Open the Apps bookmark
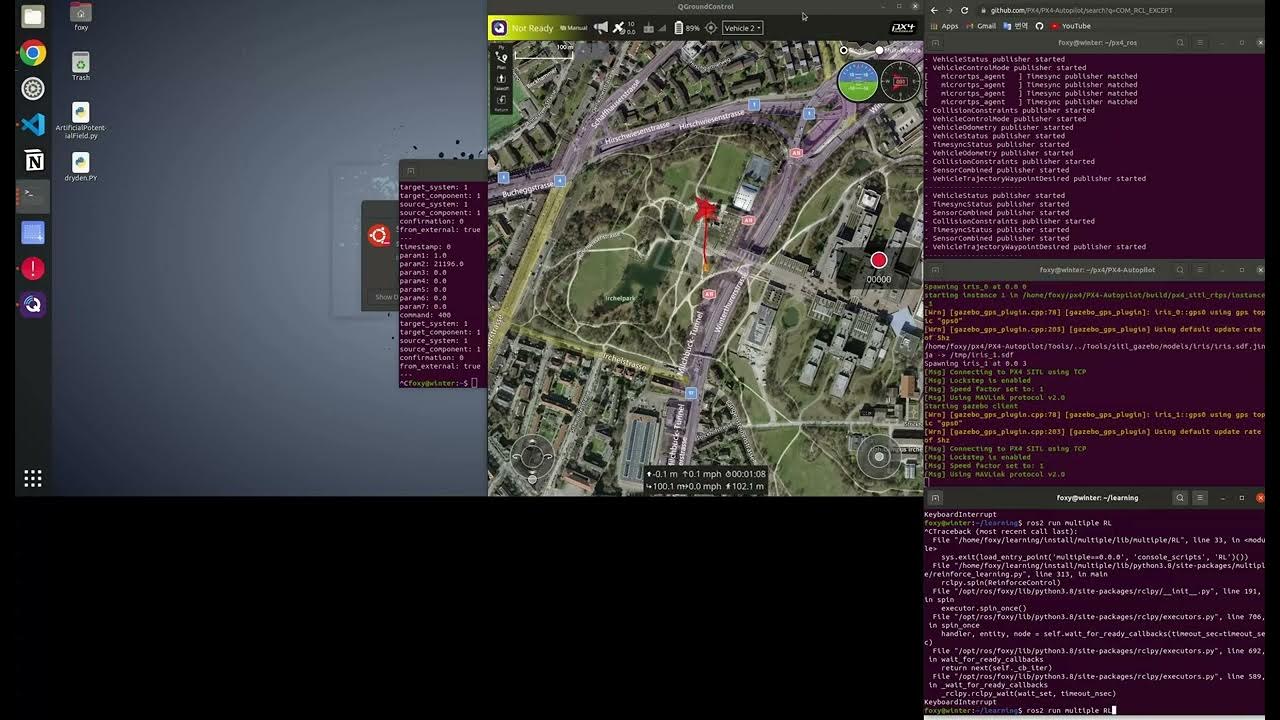1280x720 pixels. [944, 26]
